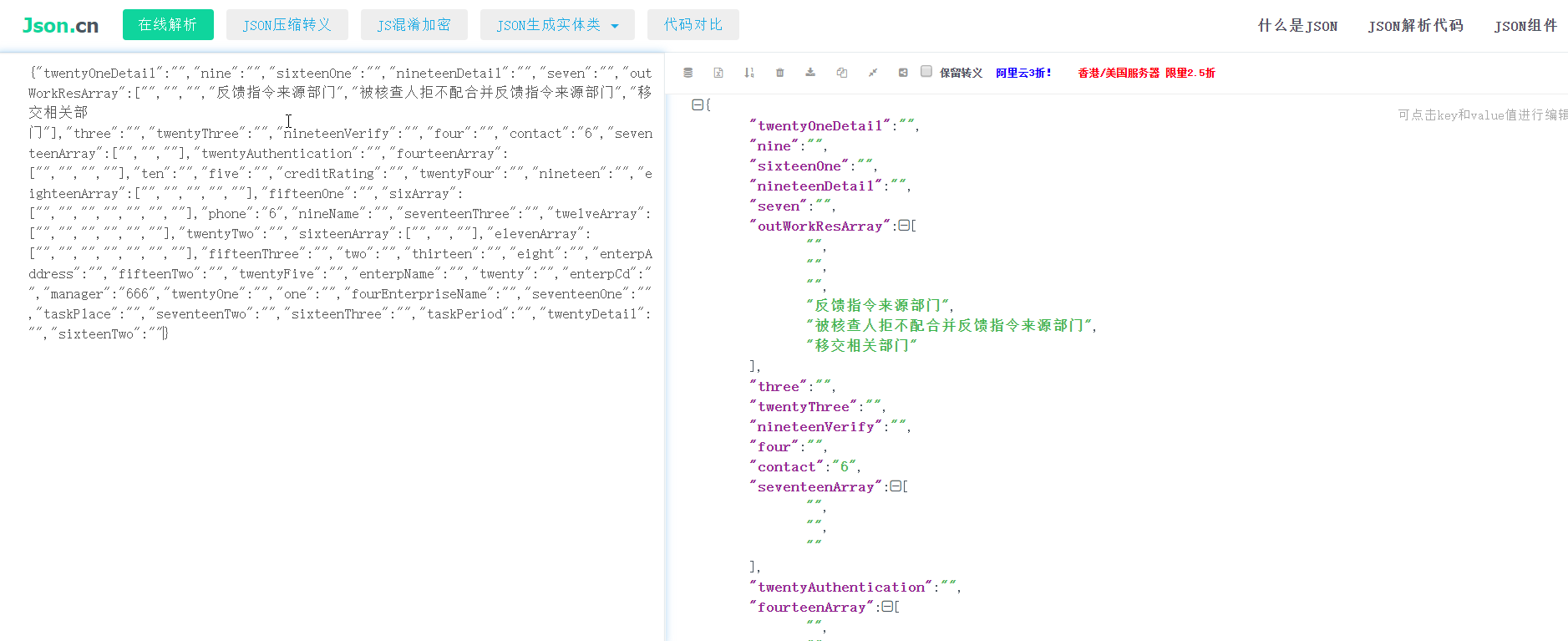Click the 阿里云3折 ad link
The width and height of the screenshot is (1568, 641).
pos(1023,73)
